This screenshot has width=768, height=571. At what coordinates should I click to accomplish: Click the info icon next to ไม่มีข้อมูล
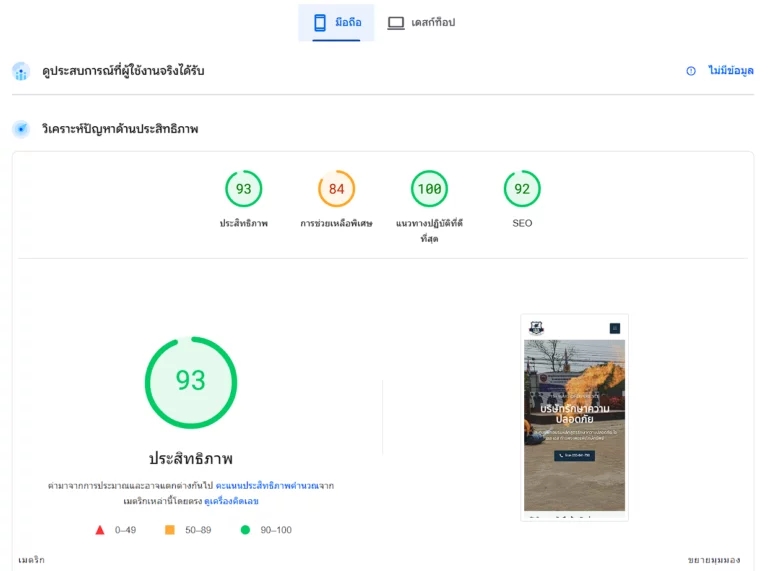(691, 71)
